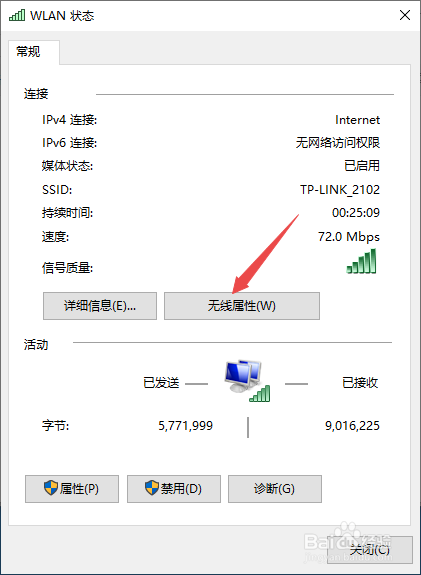Click sent bytes value 5,771,999

186,426
